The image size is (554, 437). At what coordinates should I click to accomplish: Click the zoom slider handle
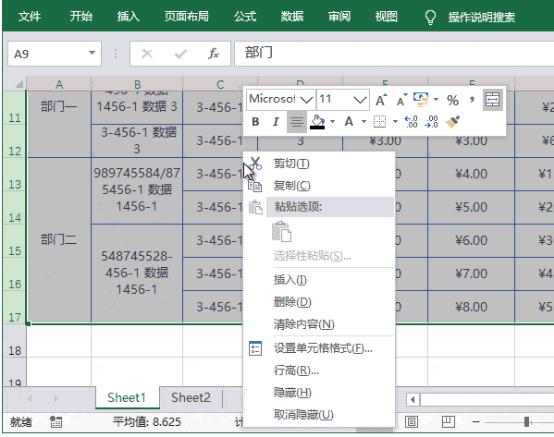pos(526,422)
